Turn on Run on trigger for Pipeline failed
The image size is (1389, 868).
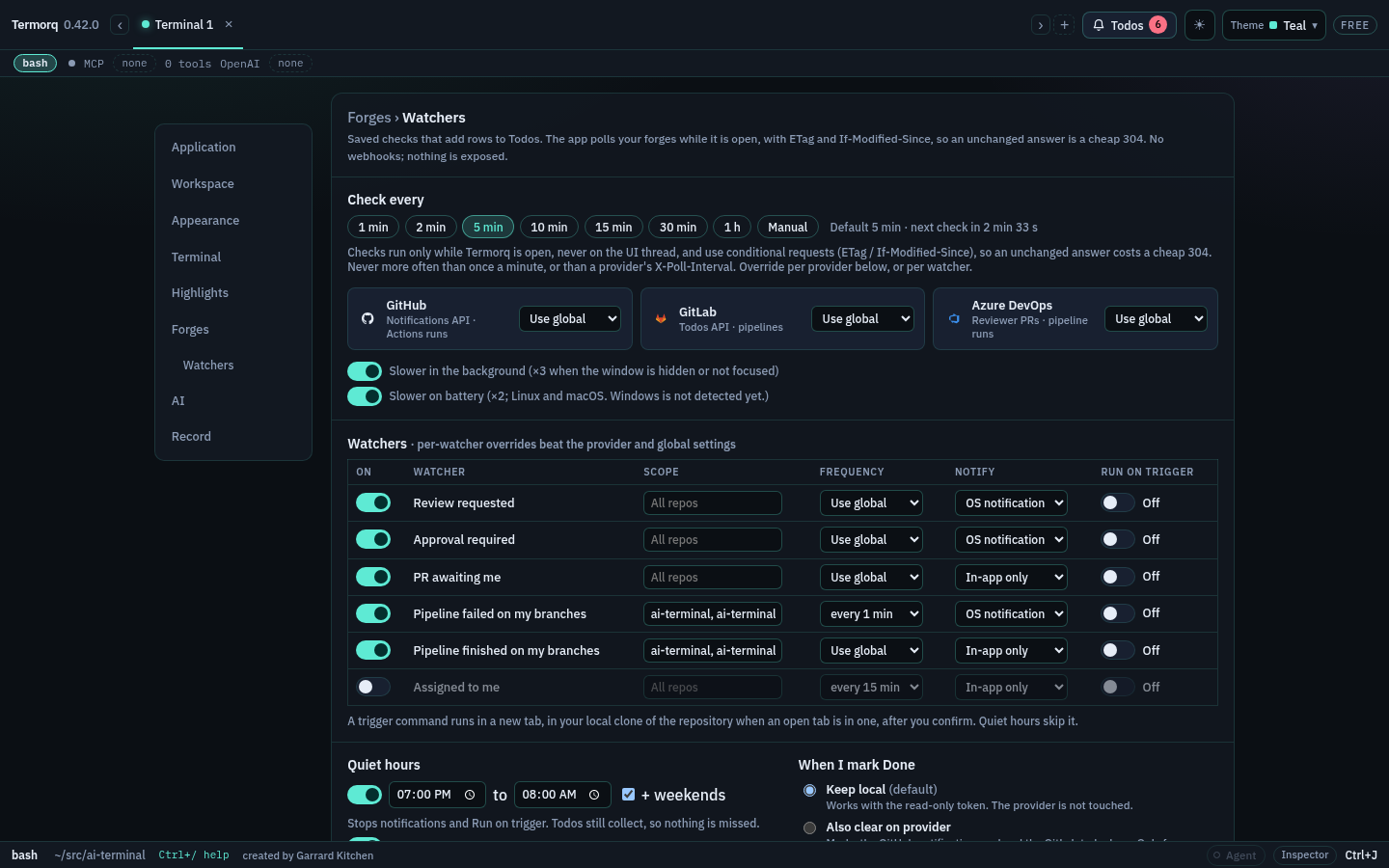(x=1118, y=613)
